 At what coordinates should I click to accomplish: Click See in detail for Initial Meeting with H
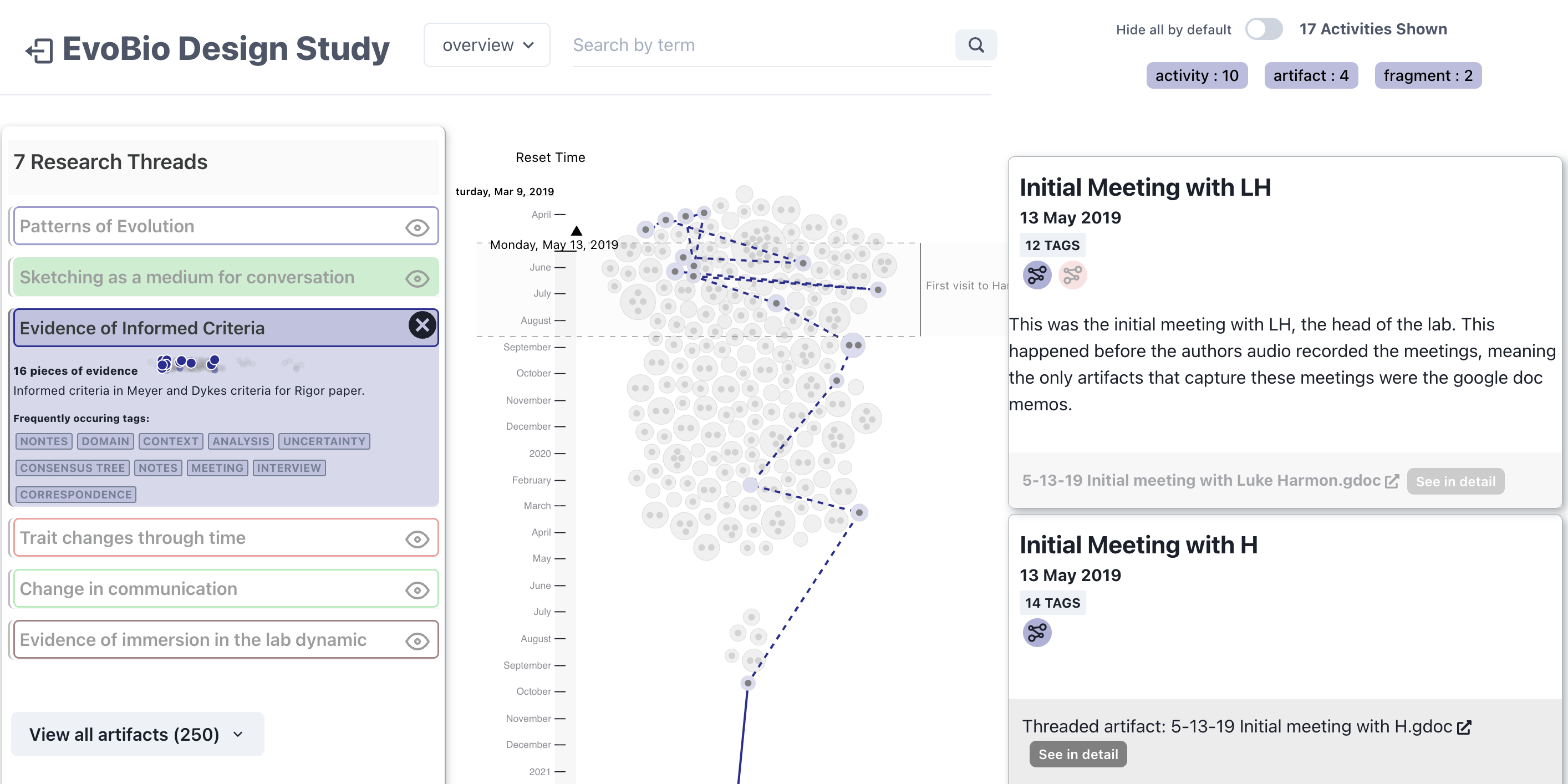coord(1077,754)
